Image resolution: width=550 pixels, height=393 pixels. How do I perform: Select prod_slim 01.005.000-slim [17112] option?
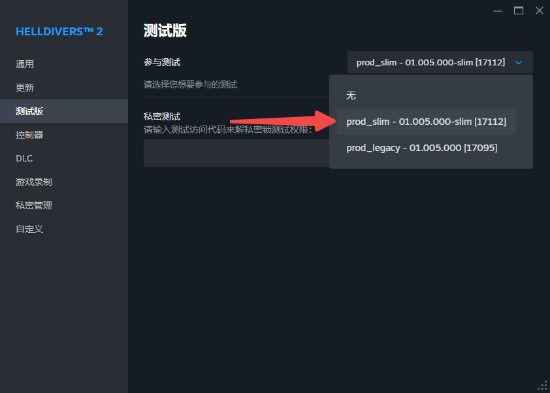[x=426, y=122]
